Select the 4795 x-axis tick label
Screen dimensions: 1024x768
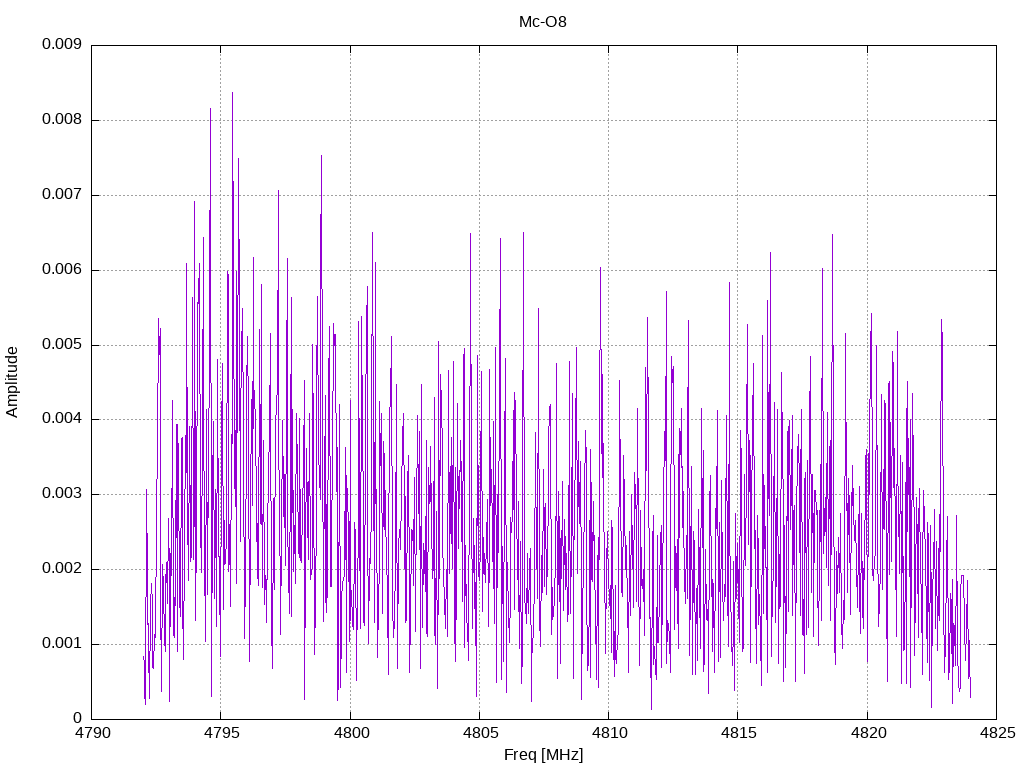click(221, 734)
